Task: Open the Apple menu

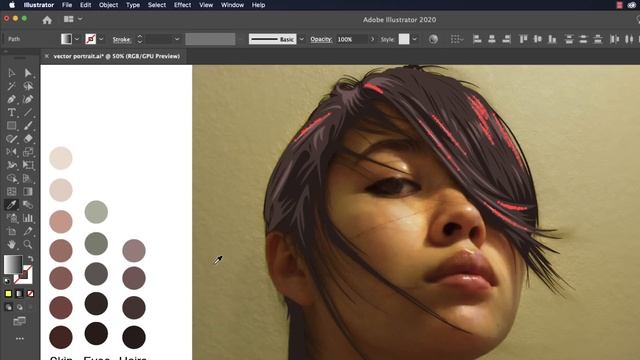Action: pyautogui.click(x=12, y=5)
